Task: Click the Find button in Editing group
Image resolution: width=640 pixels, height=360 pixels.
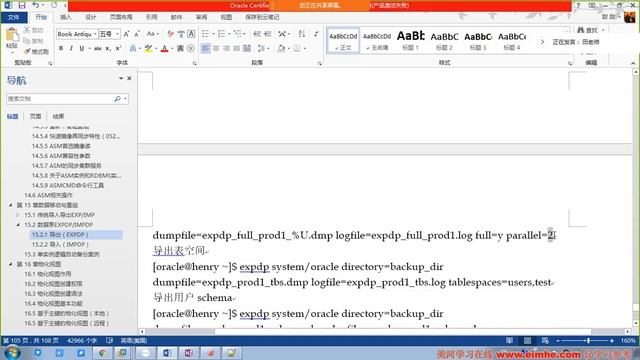Action: point(588,30)
